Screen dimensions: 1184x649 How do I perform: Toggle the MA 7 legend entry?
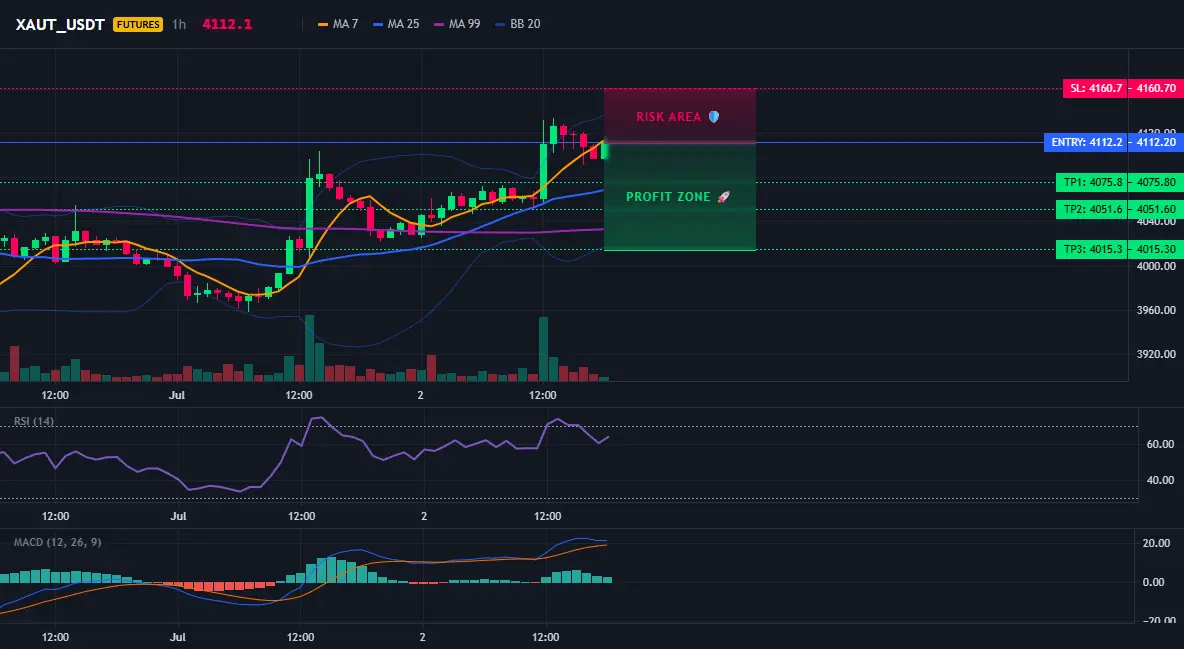tap(338, 24)
